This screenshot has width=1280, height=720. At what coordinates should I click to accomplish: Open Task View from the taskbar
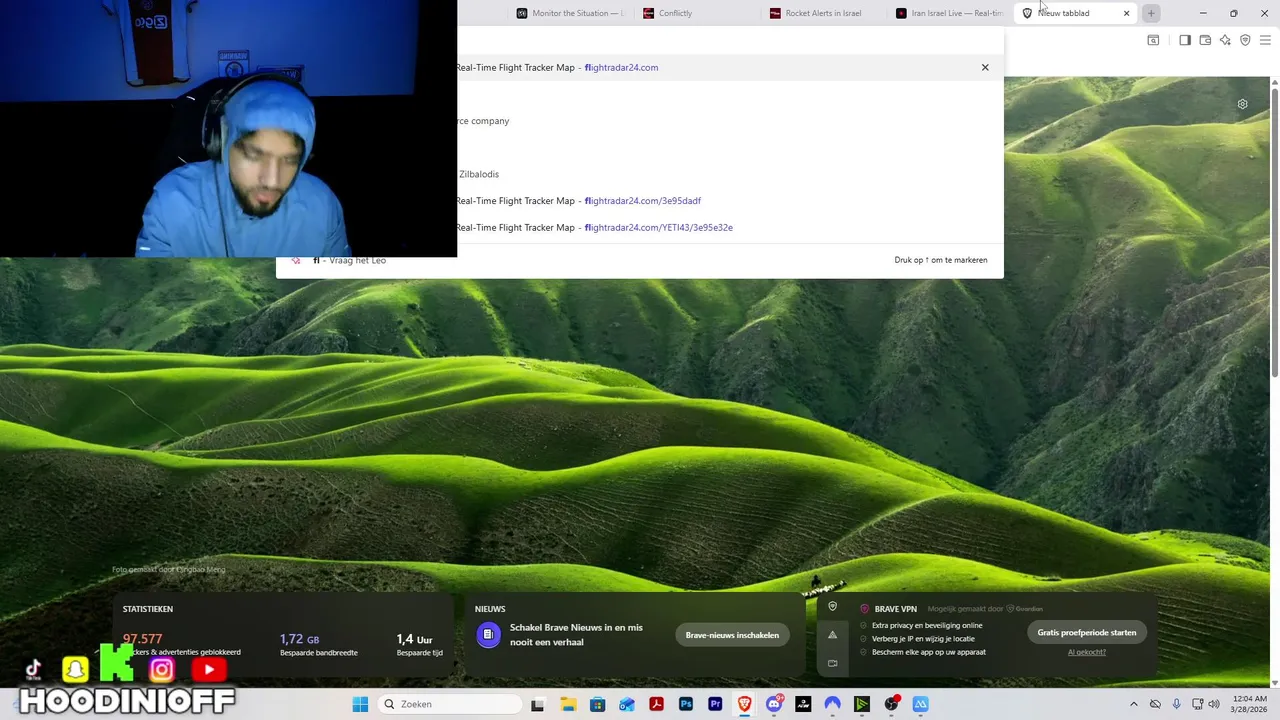[537, 704]
